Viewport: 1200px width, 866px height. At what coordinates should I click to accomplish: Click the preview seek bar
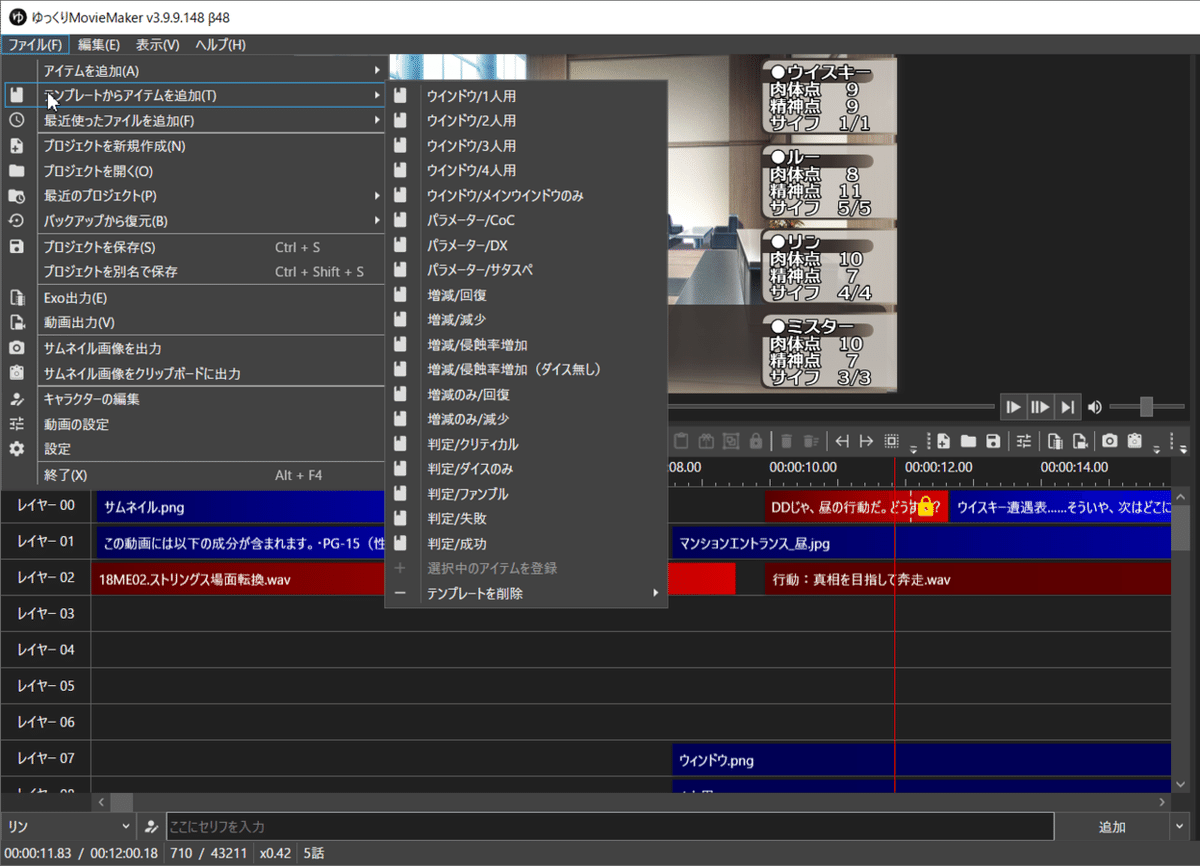click(x=832, y=406)
